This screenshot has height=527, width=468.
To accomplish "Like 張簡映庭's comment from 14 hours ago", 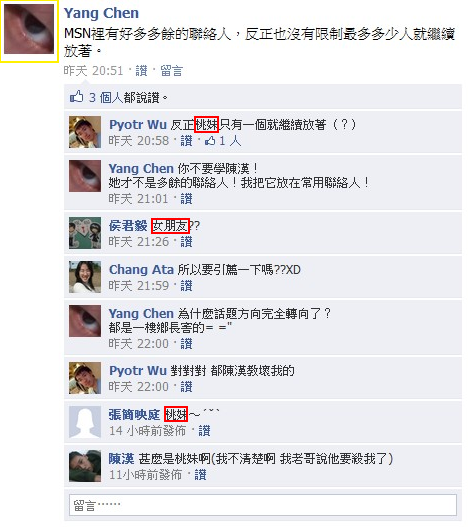I will [x=204, y=431].
